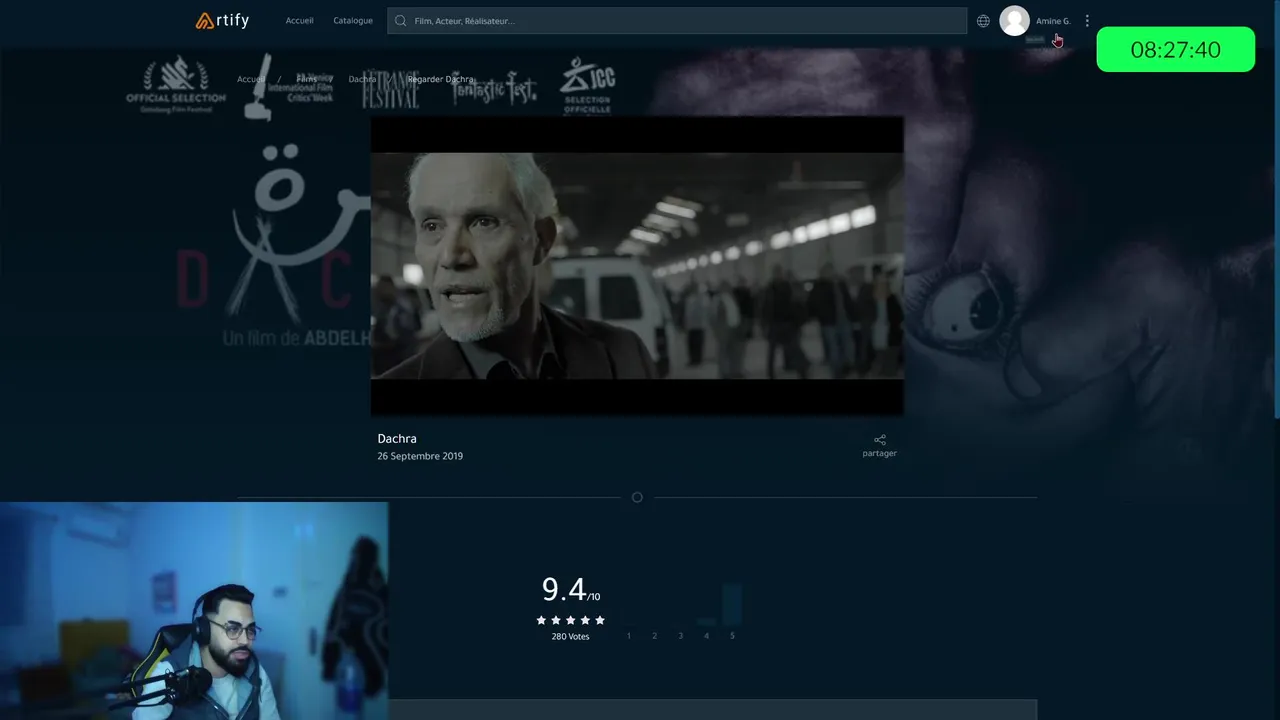This screenshot has width=1280, height=720.
Task: Go to Accueil in top navigation
Action: click(x=299, y=20)
